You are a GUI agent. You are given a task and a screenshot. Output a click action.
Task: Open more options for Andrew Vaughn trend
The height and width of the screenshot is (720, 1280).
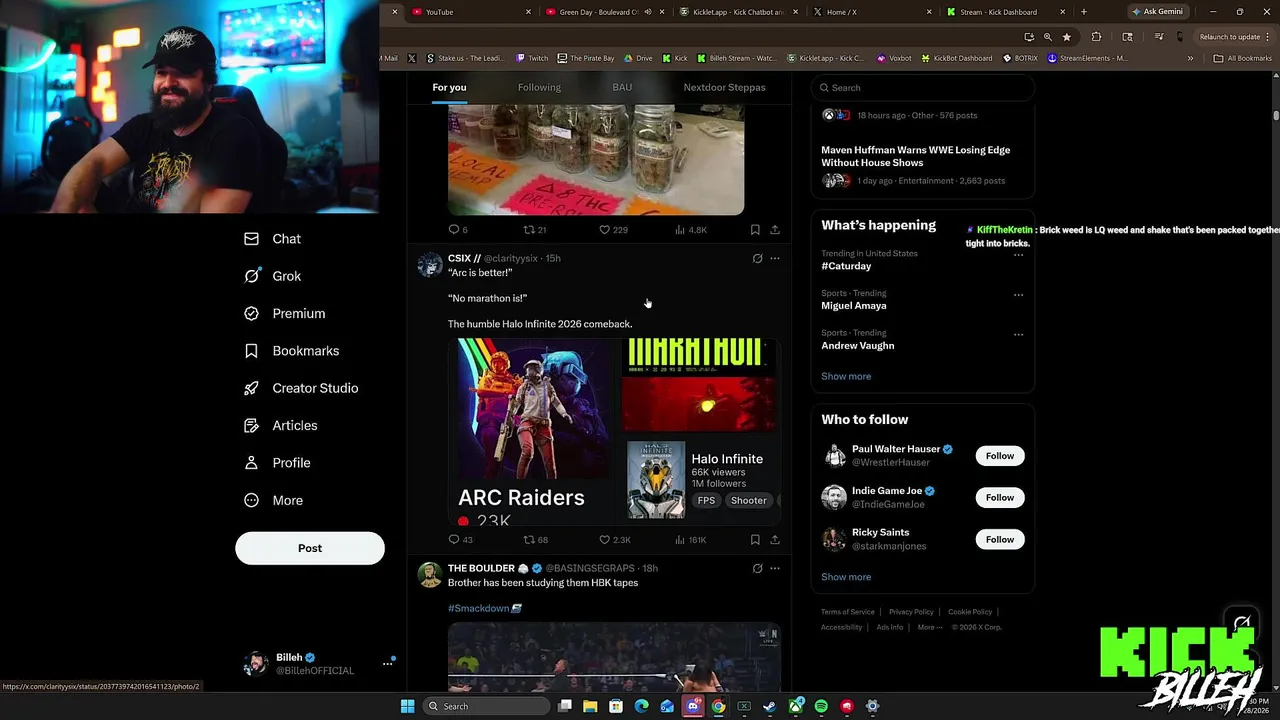pos(1018,334)
